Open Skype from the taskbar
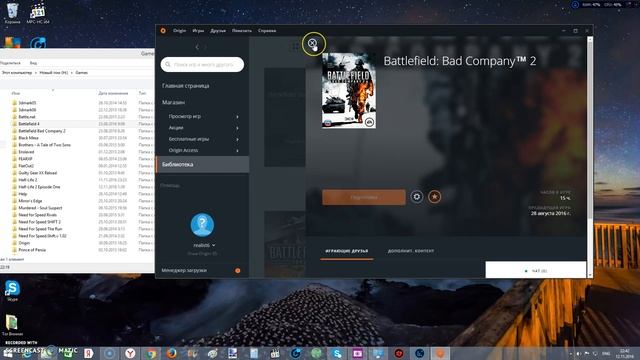Screen dimensions: 640x360 [x=337, y=353]
